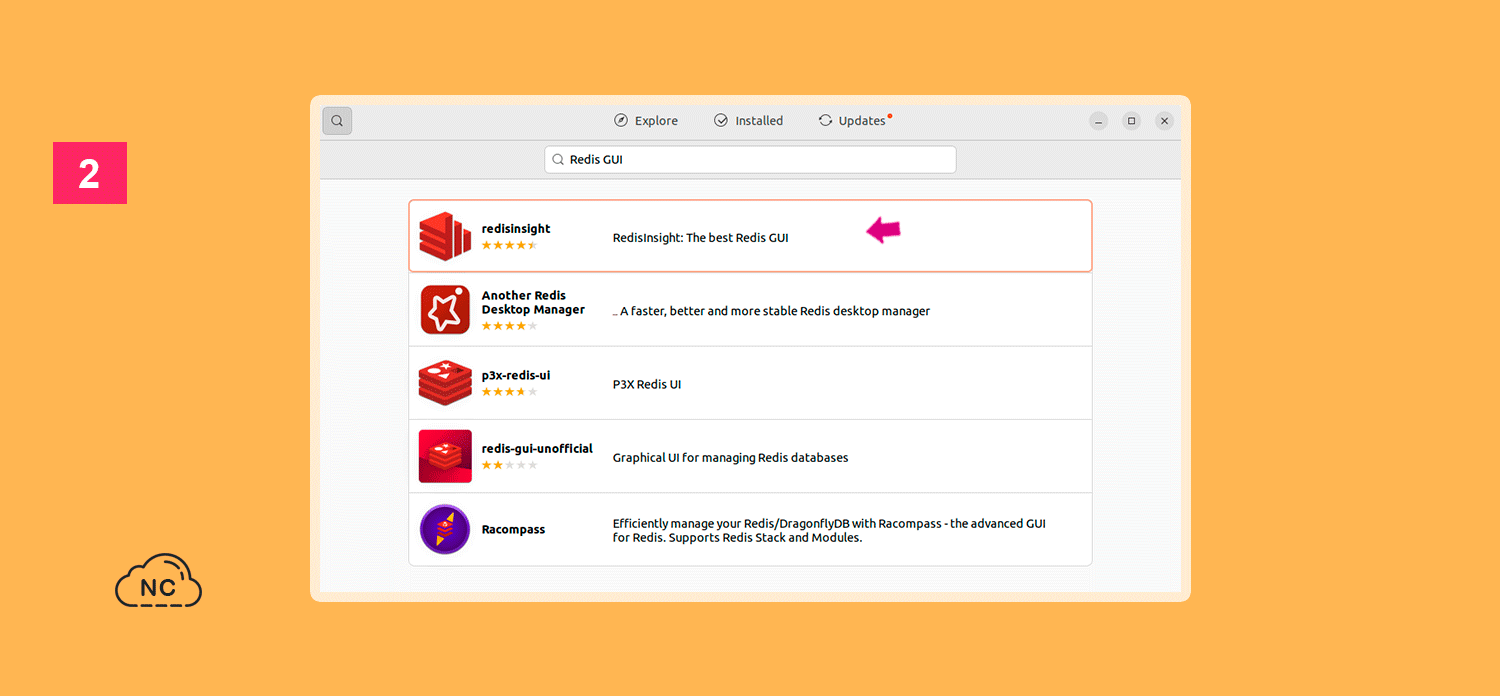Image resolution: width=1500 pixels, height=696 pixels.
Task: Select the redis-gui-unofficial title
Action: tap(537, 449)
